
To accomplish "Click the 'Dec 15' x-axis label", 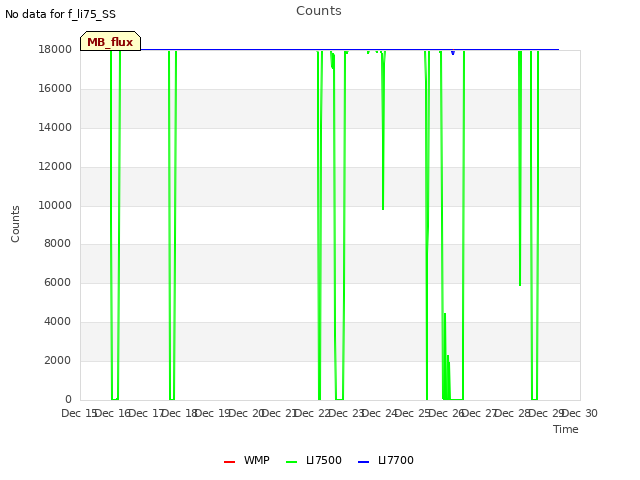I will [78, 413].
